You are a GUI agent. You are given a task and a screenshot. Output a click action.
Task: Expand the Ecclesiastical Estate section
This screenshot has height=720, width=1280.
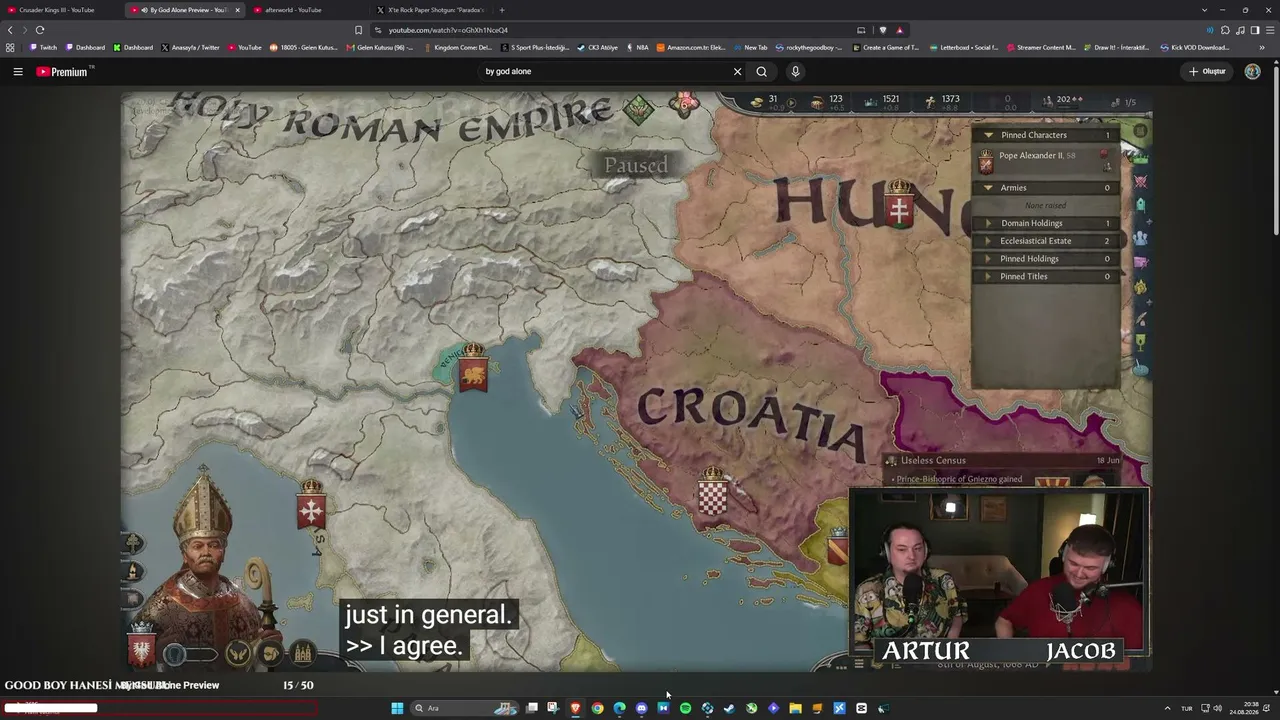(x=1046, y=241)
